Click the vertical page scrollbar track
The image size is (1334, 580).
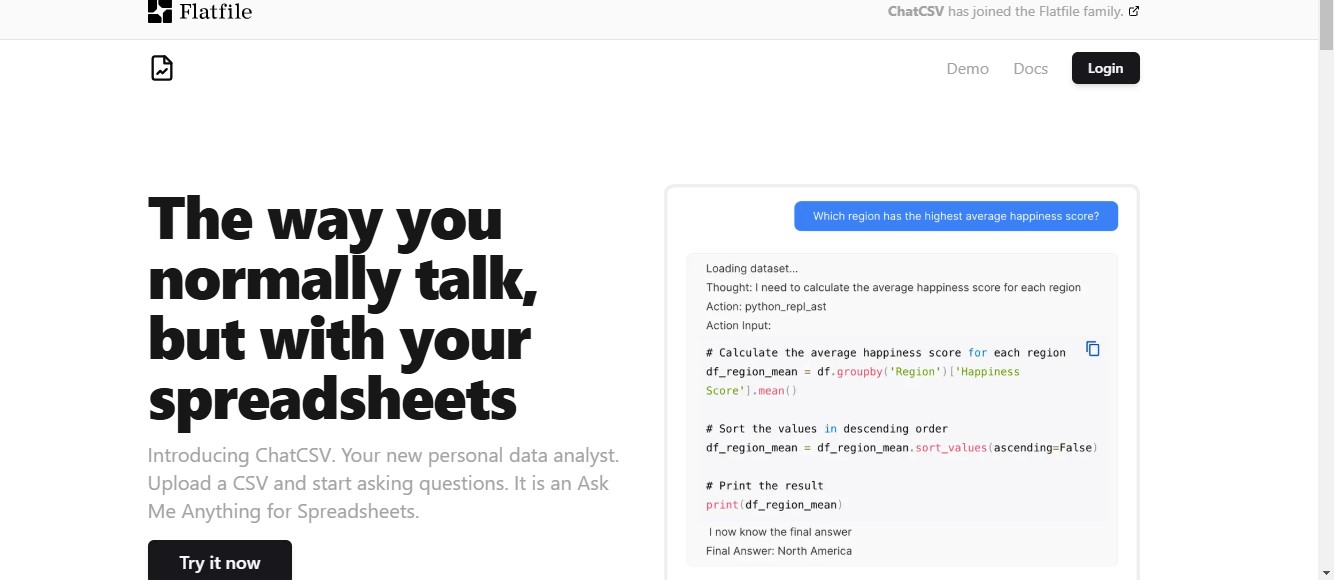pyautogui.click(x=1326, y=300)
